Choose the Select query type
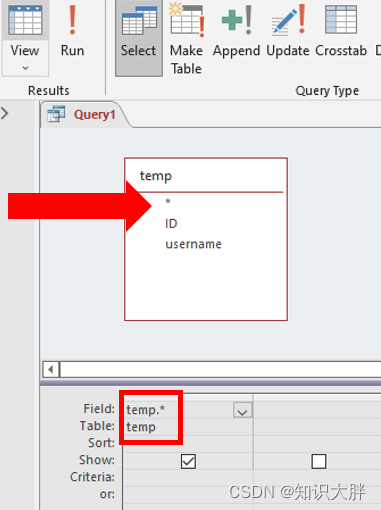381x510 pixels. (x=139, y=37)
